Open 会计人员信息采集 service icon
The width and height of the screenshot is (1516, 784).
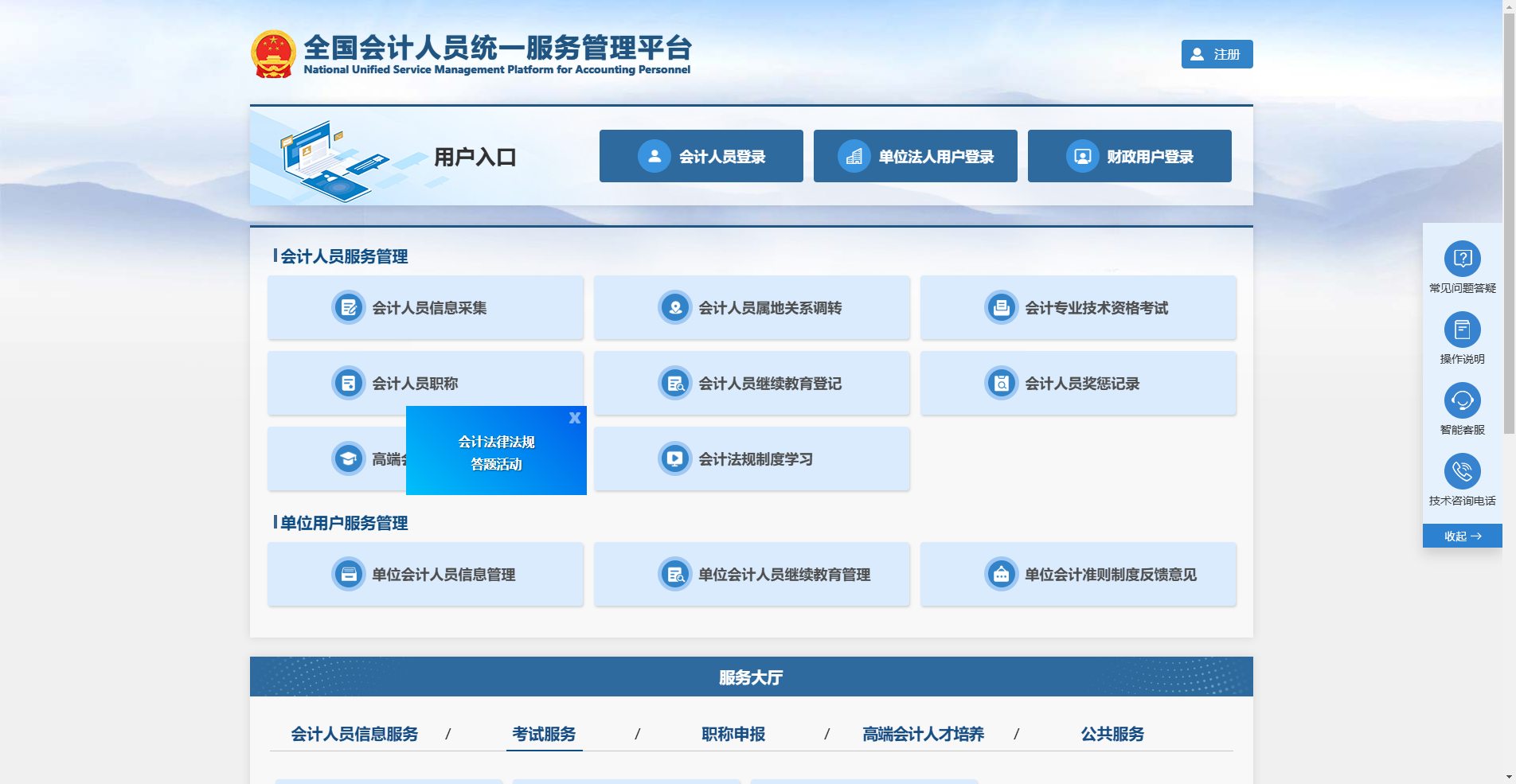pos(348,308)
